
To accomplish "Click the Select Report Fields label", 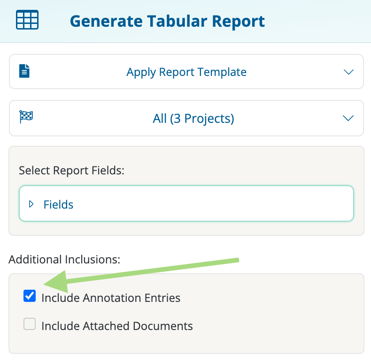I will 71,170.
